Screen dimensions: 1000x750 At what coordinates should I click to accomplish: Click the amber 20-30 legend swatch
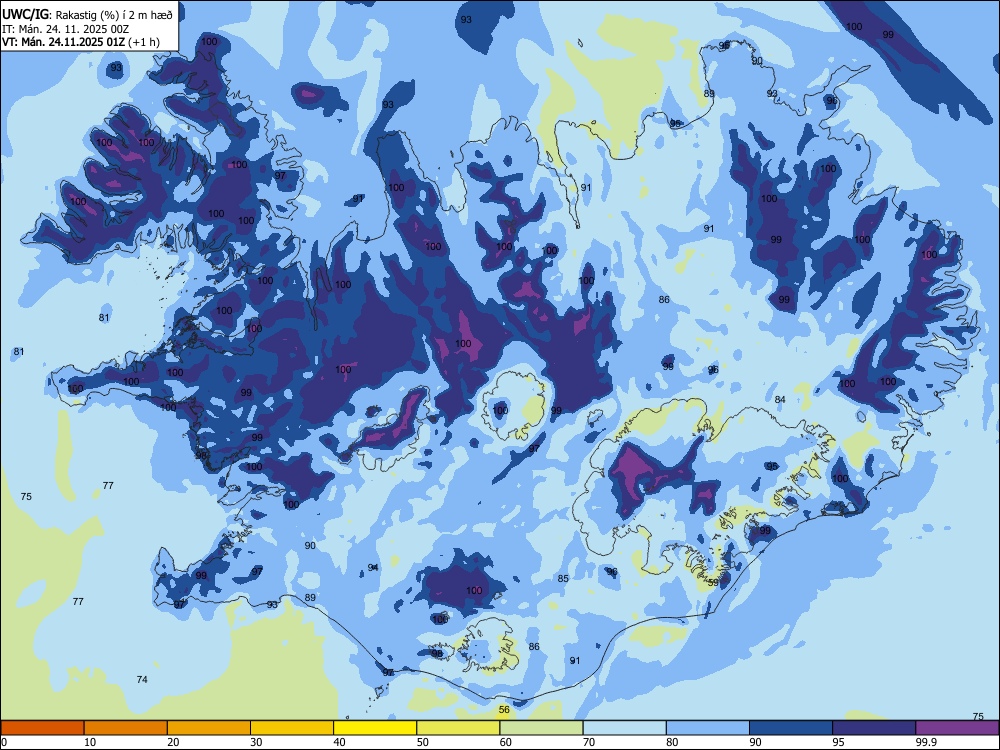[209, 728]
